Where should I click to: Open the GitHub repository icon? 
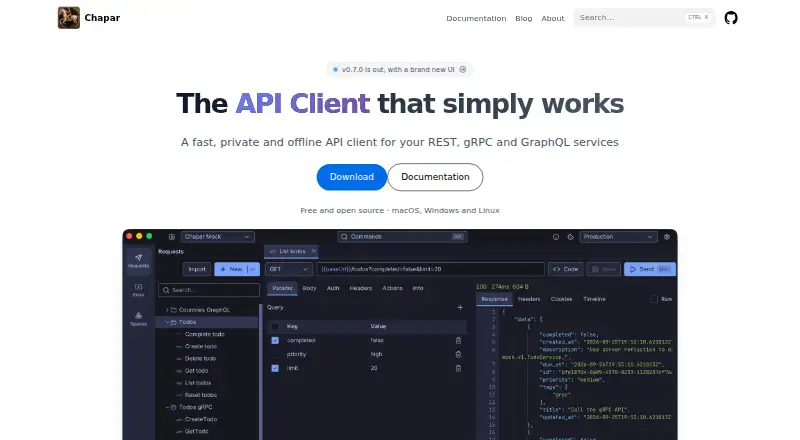point(731,18)
